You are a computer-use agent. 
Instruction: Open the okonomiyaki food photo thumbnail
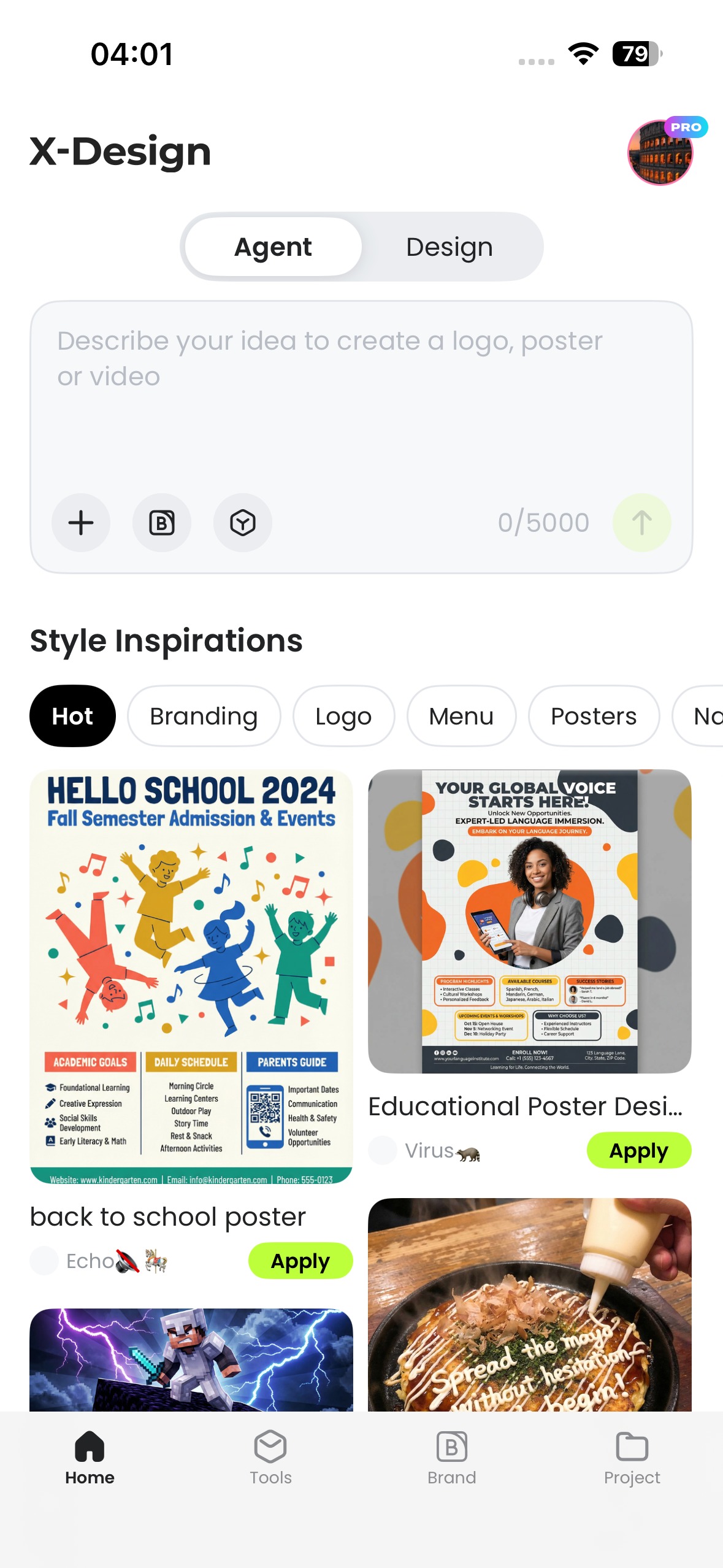530,1304
